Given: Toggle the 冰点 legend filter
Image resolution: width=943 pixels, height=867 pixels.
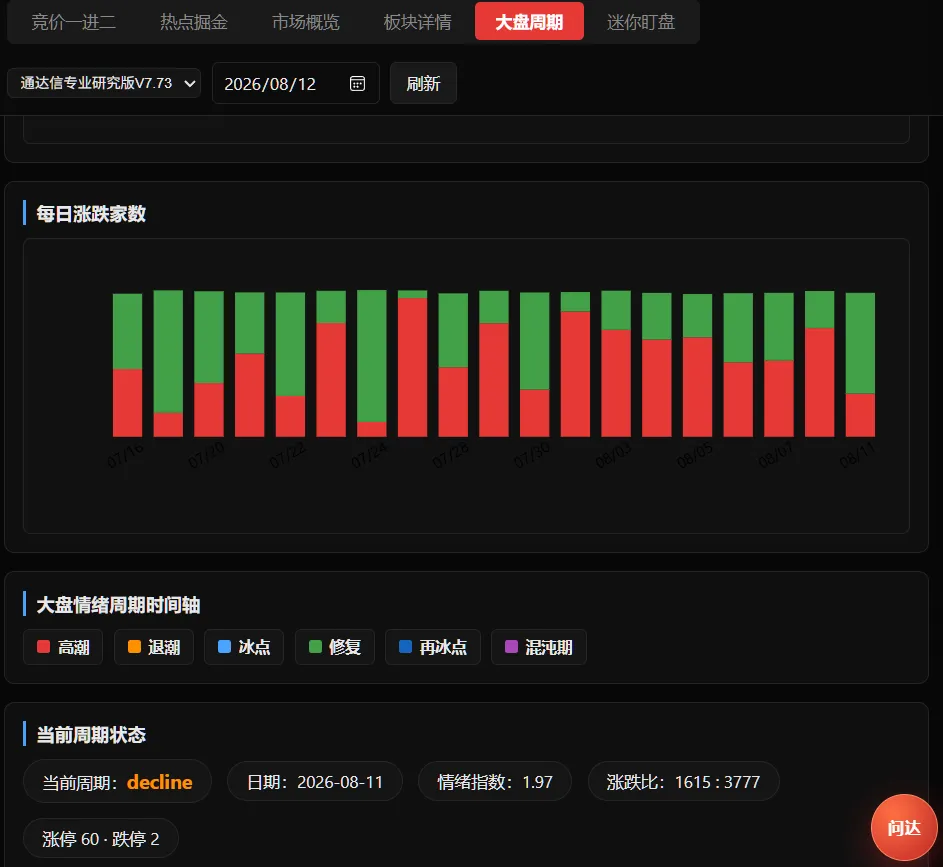Looking at the screenshot, I should 244,647.
